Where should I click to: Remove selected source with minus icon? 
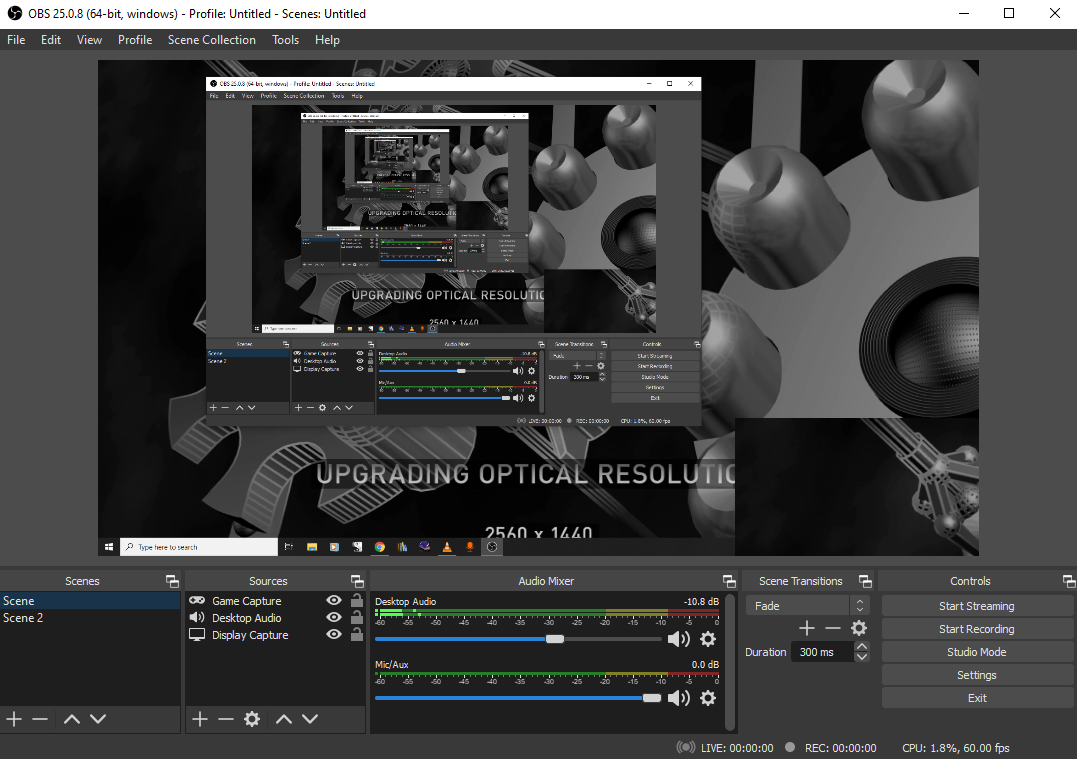[226, 719]
